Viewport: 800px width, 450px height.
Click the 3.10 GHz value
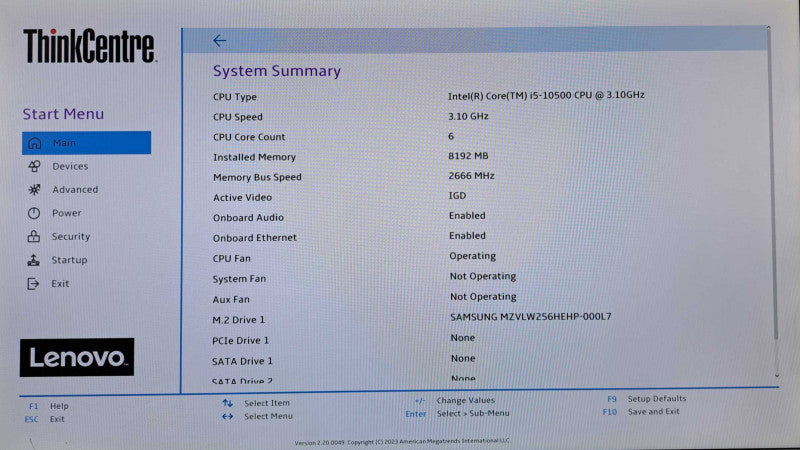(468, 116)
